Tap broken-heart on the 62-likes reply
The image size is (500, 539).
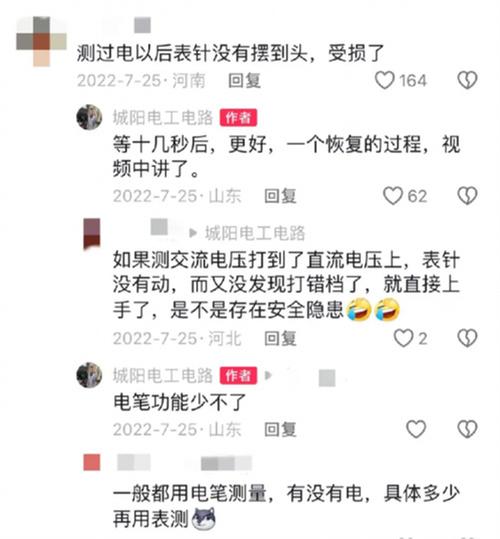(x=467, y=196)
